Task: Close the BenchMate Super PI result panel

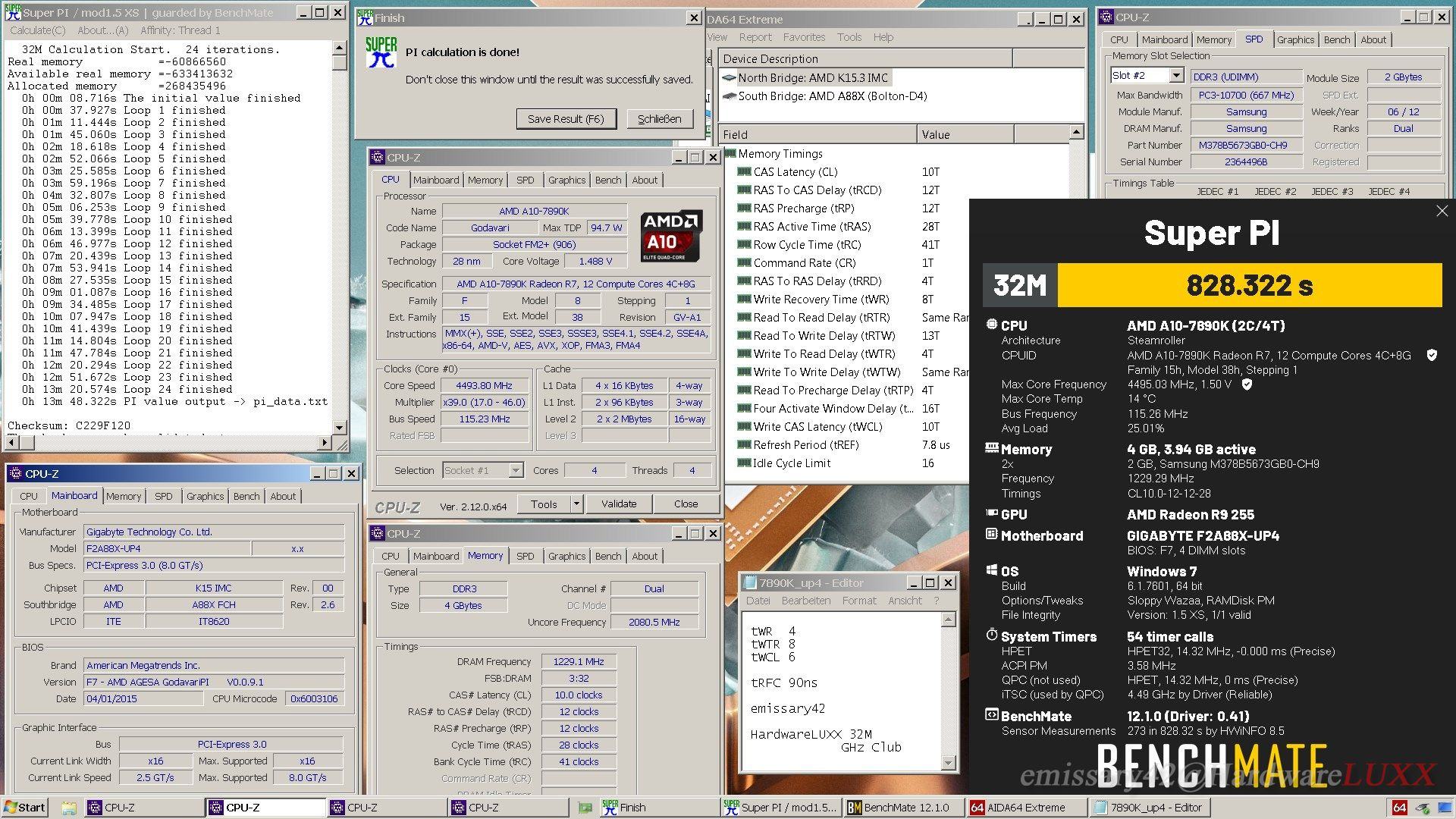Action: tap(1442, 212)
